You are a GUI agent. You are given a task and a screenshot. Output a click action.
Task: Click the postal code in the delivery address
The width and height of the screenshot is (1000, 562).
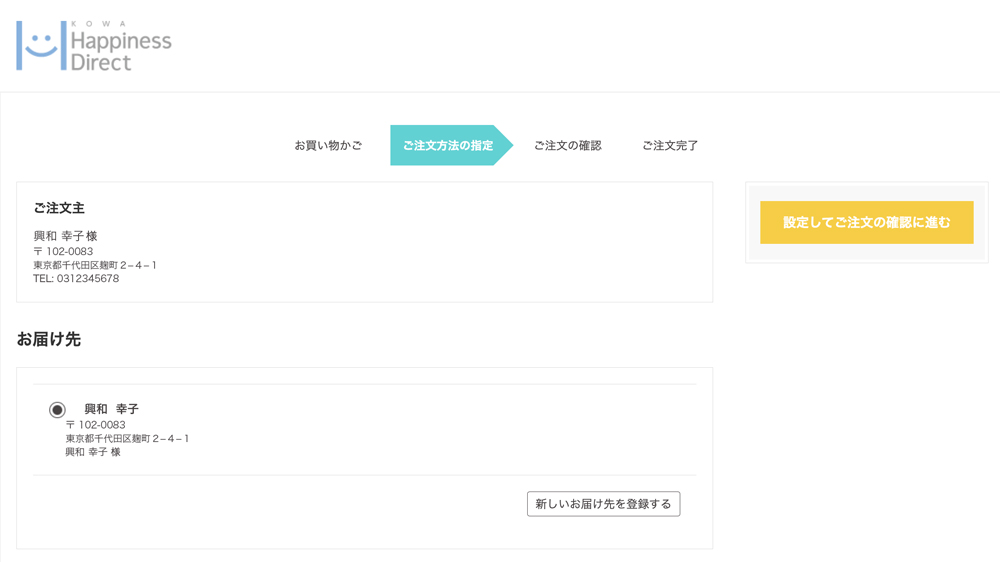pyautogui.click(x=96, y=425)
